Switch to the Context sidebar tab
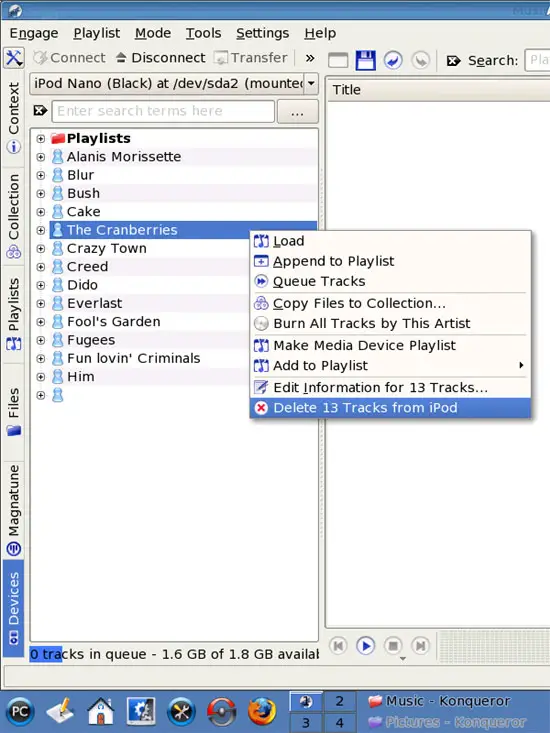 [14, 117]
